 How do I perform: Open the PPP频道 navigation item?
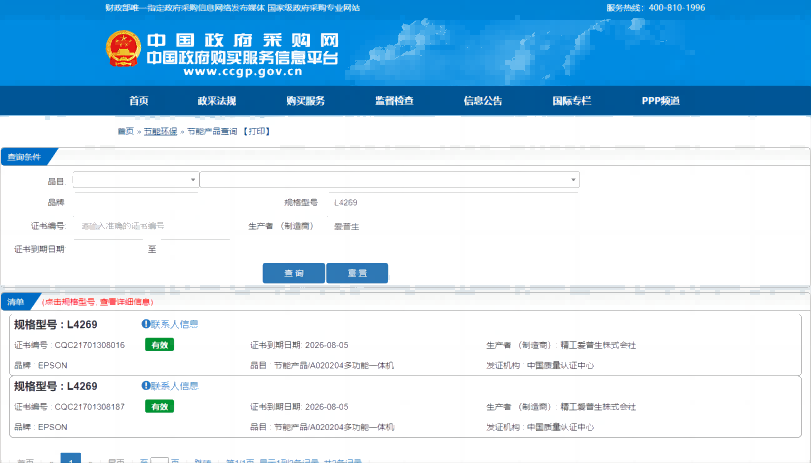tap(660, 101)
